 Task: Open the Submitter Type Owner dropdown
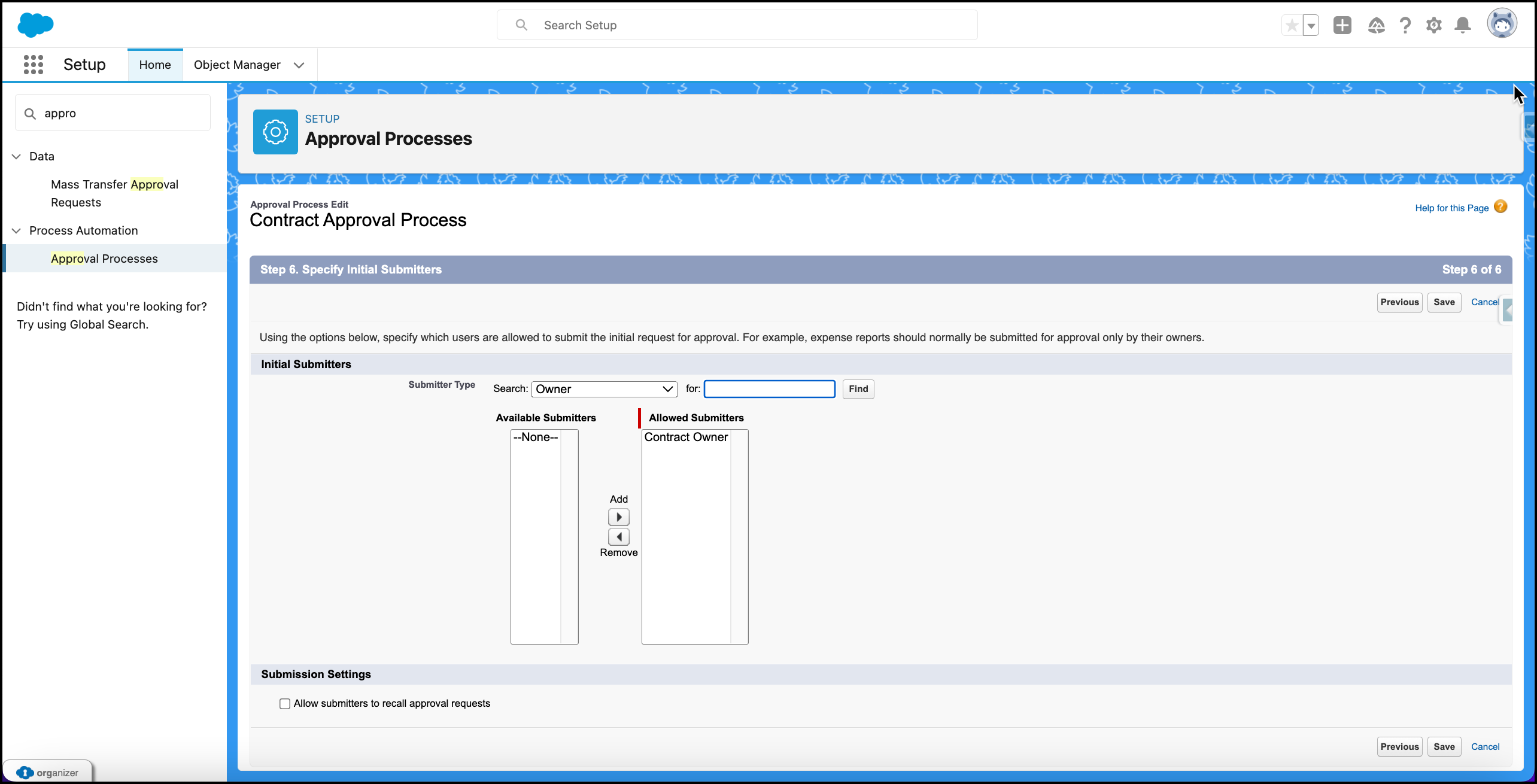coord(604,389)
